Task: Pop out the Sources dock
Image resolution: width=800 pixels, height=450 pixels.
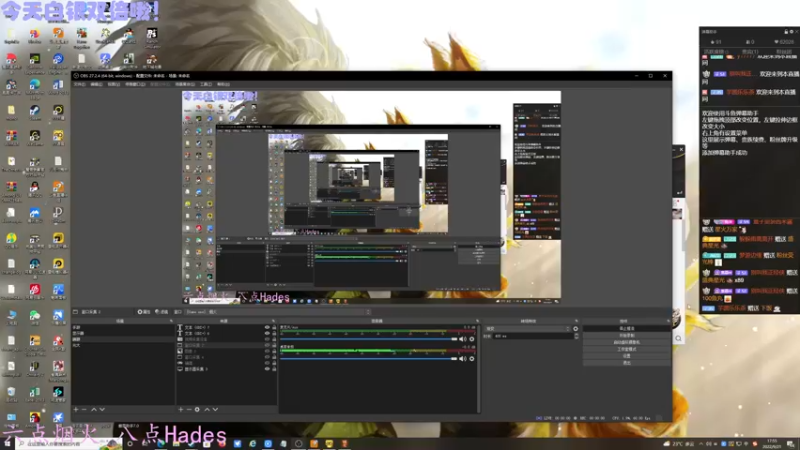Action: pyautogui.click(x=273, y=321)
